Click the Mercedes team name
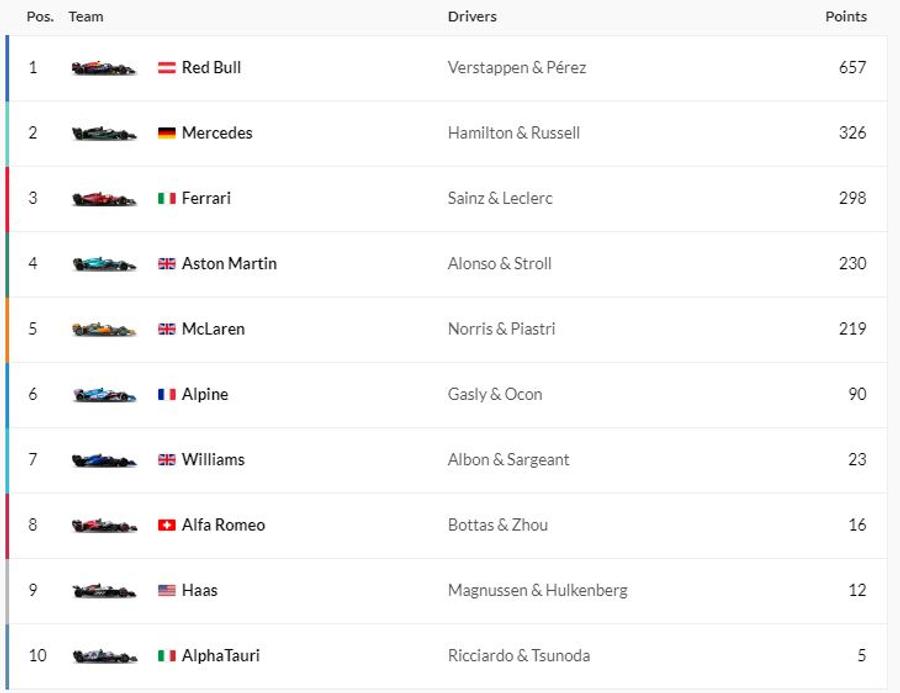The image size is (900, 693). pos(217,133)
